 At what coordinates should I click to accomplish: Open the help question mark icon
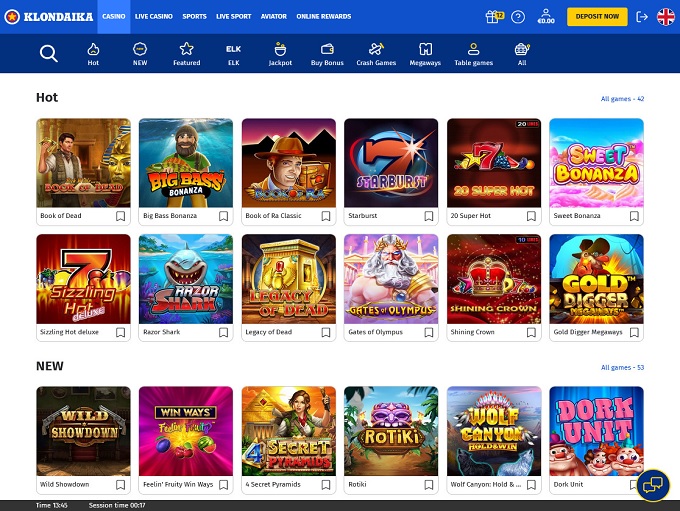tap(518, 17)
